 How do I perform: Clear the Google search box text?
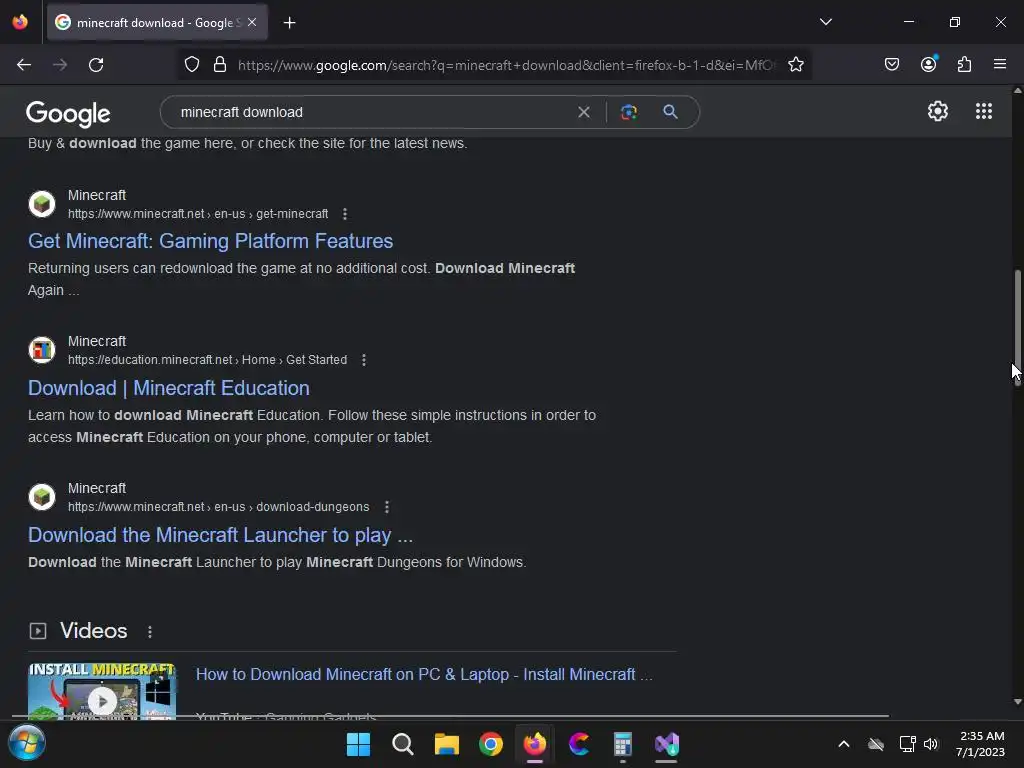pyautogui.click(x=584, y=112)
